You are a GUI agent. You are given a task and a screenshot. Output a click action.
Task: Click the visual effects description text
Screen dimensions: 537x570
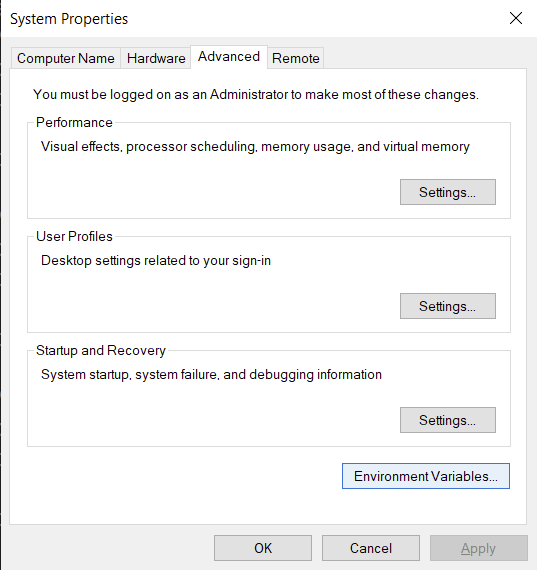point(255,146)
